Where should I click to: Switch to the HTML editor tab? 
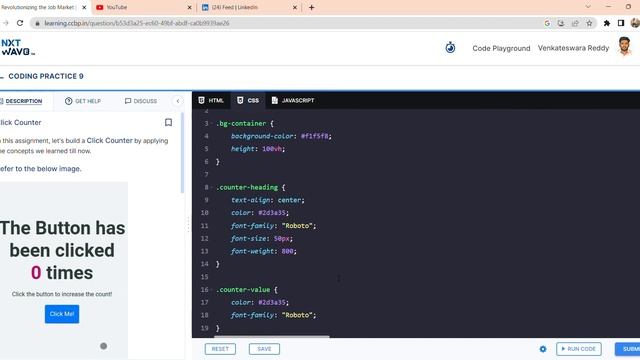211,100
